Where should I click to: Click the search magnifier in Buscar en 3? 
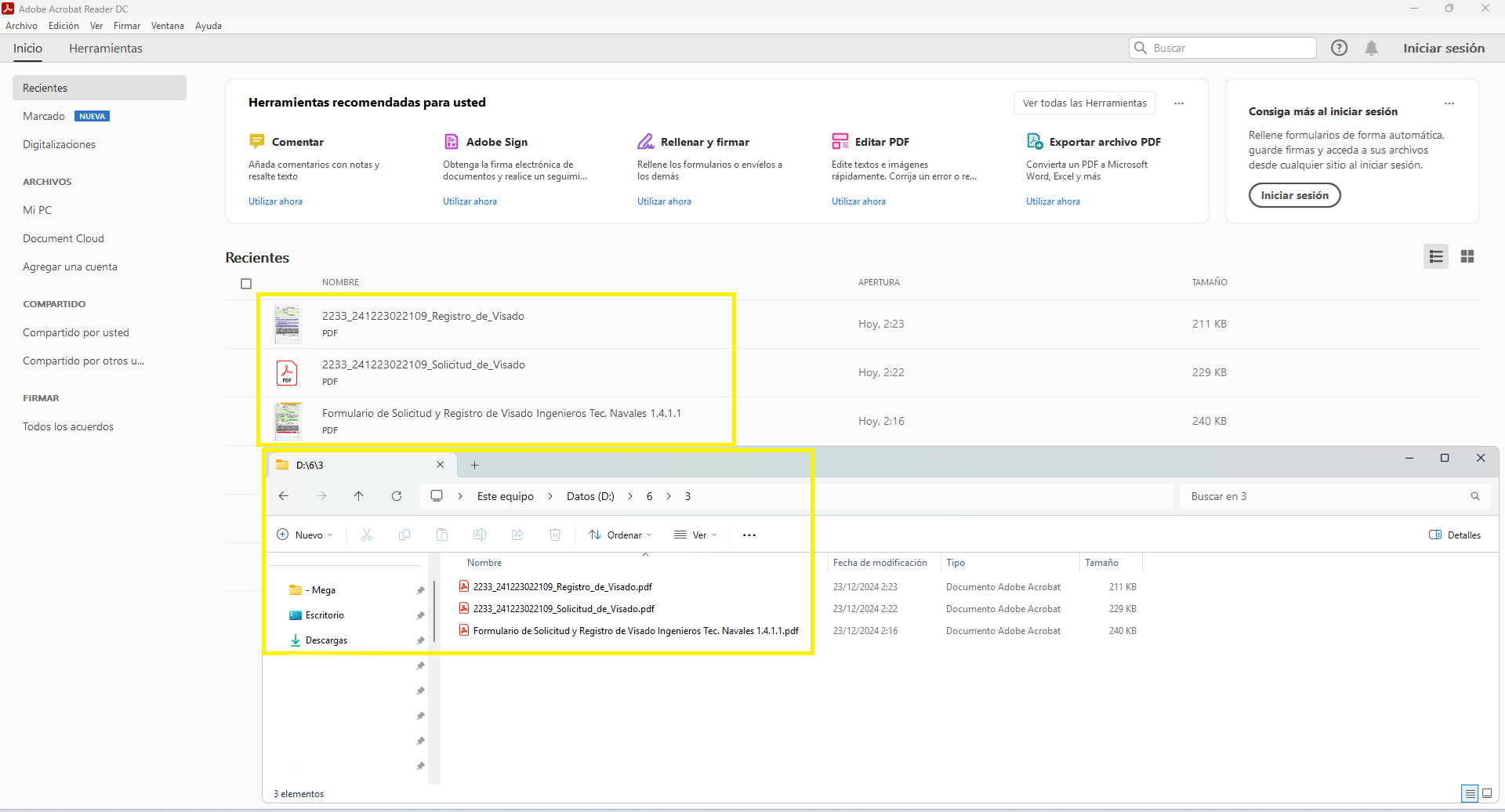click(x=1475, y=496)
